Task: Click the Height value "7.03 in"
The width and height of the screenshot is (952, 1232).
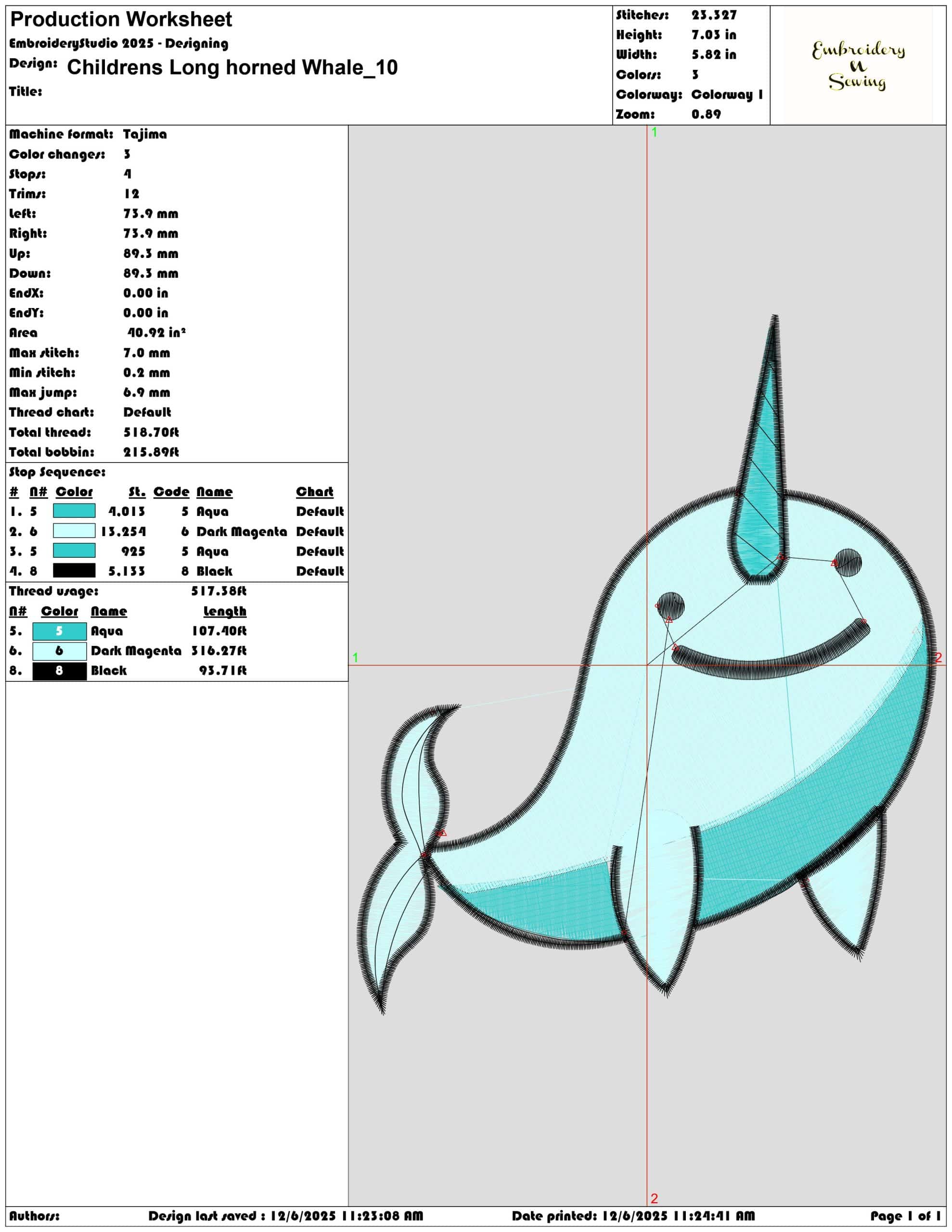Action: (x=714, y=35)
